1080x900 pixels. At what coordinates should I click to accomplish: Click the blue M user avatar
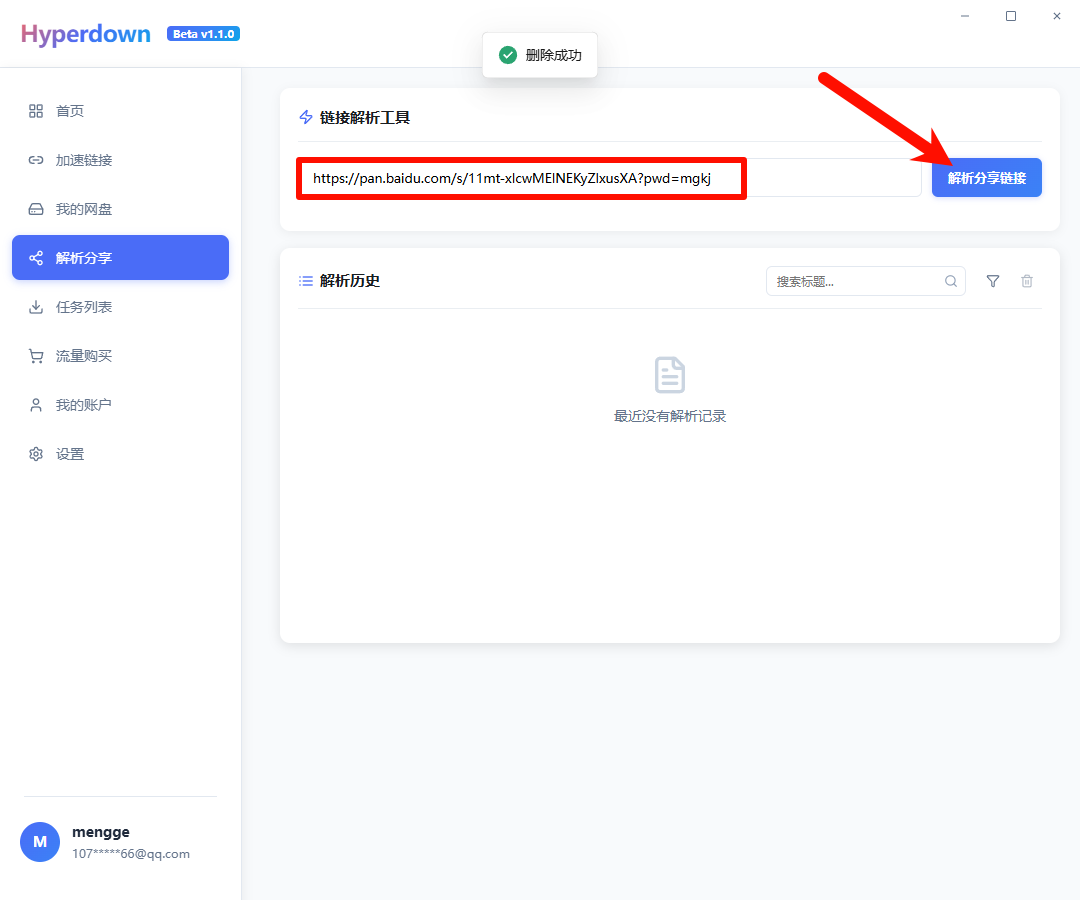click(40, 842)
